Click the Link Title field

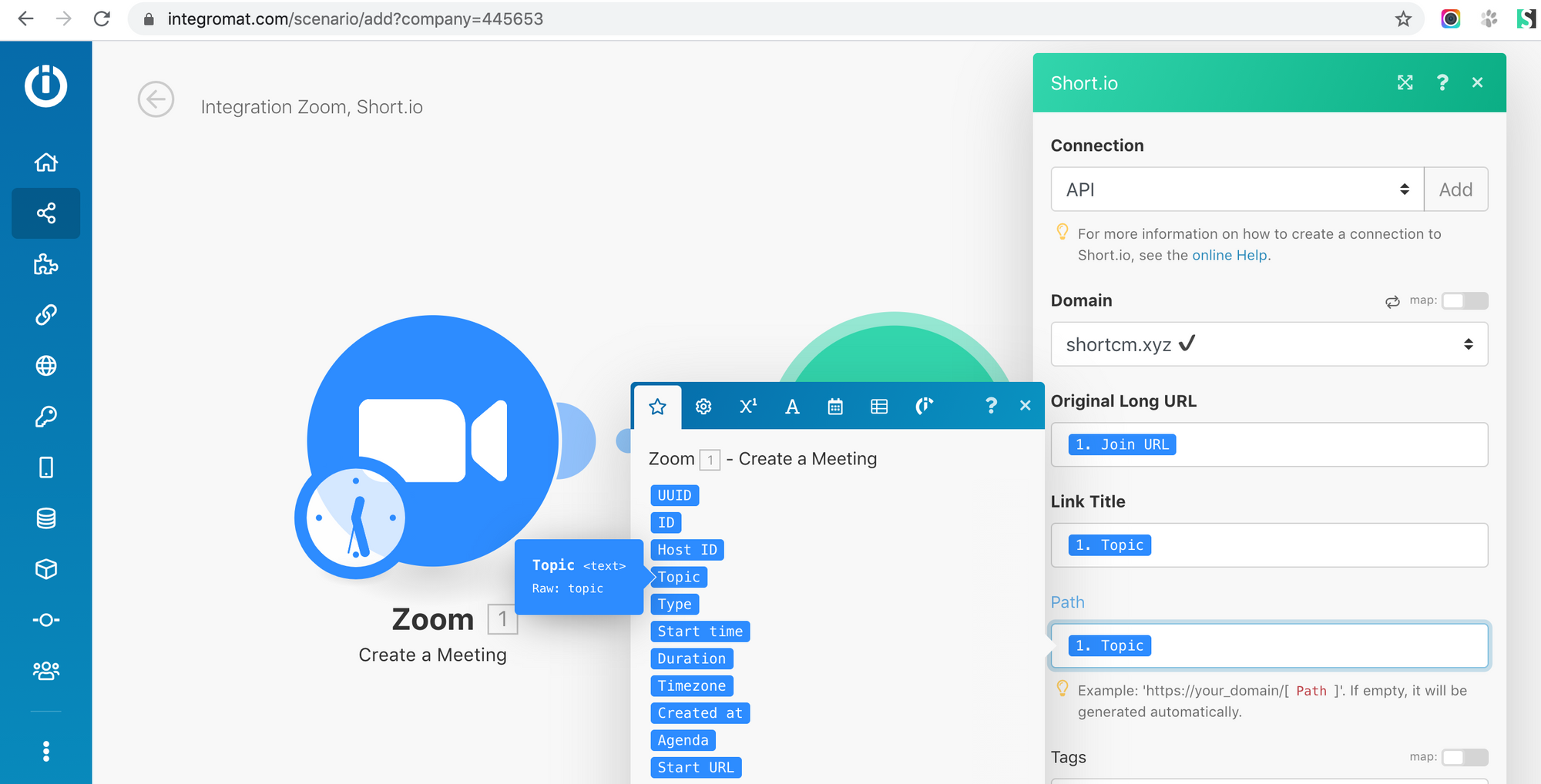point(1269,545)
